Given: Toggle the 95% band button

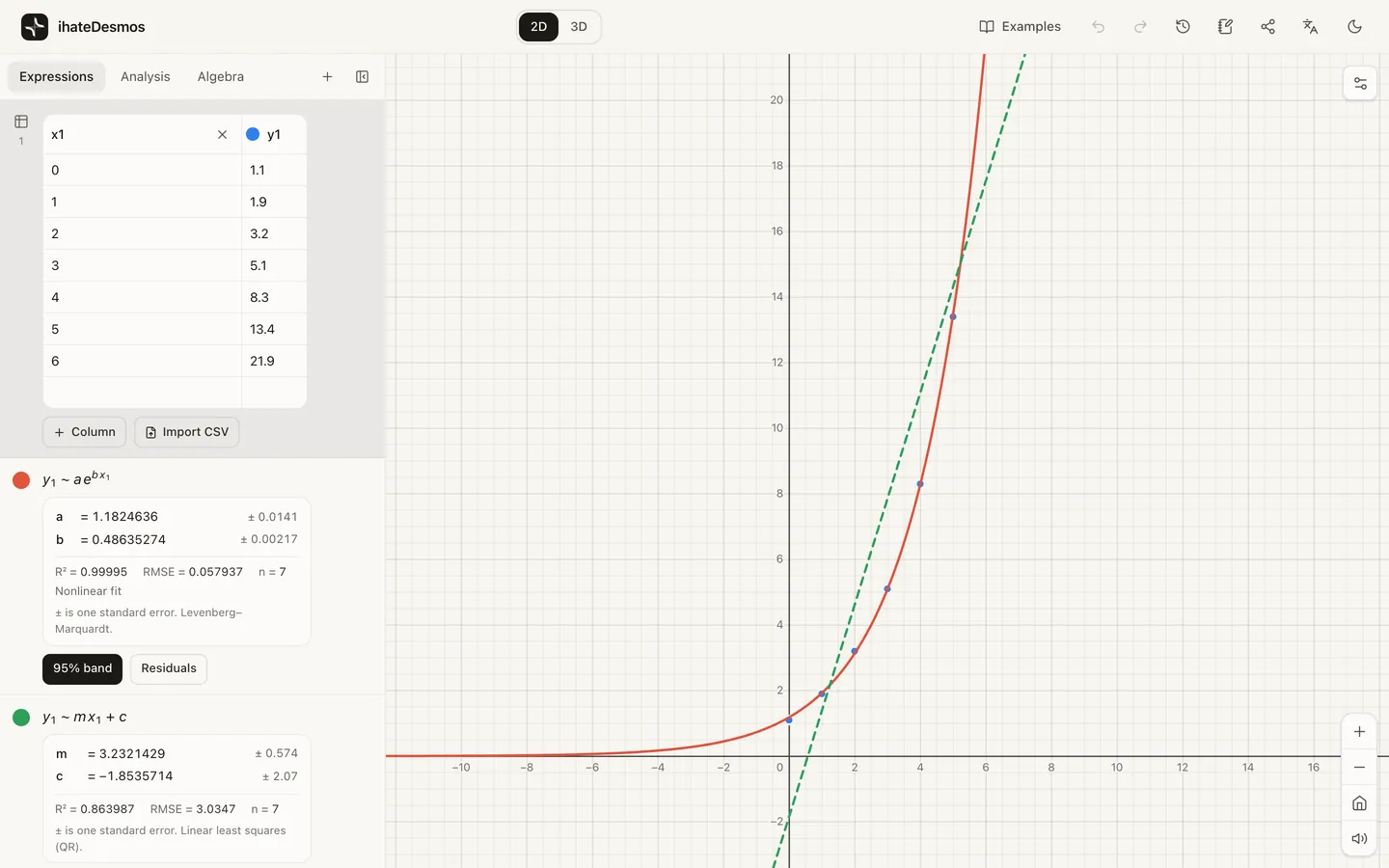Looking at the screenshot, I should pyautogui.click(x=82, y=668).
